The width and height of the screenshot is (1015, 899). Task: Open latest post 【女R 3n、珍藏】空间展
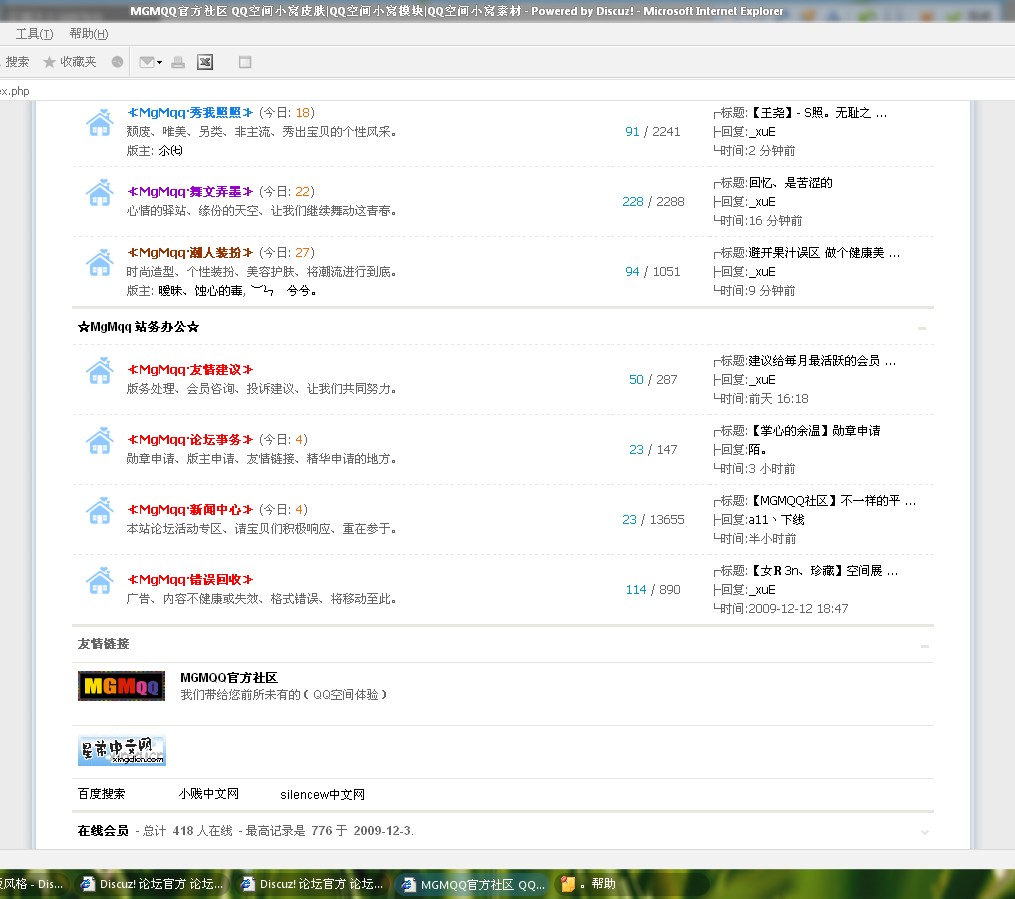click(823, 570)
